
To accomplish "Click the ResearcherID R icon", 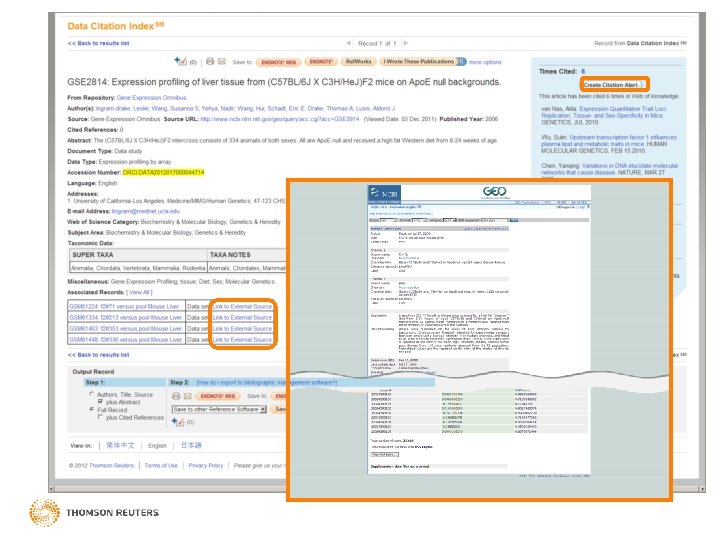I will [461, 62].
